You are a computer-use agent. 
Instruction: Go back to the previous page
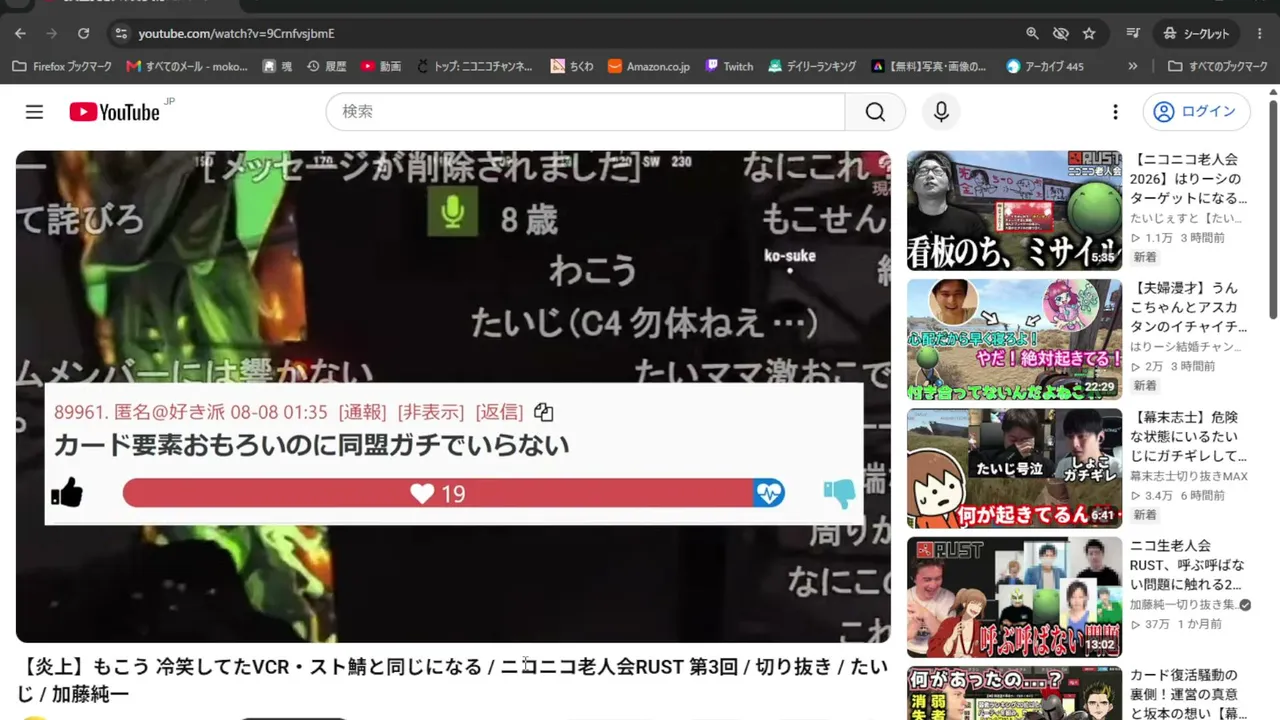pos(20,33)
